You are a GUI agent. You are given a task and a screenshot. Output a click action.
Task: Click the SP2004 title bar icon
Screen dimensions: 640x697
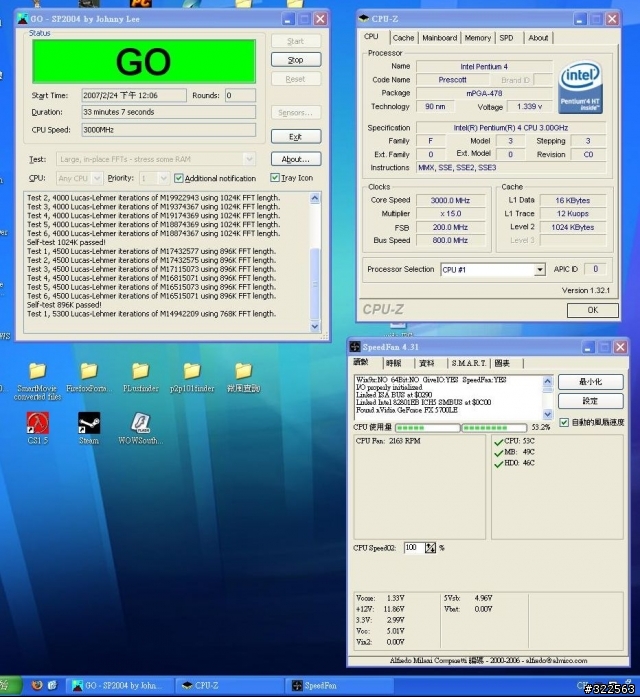click(x=23, y=19)
